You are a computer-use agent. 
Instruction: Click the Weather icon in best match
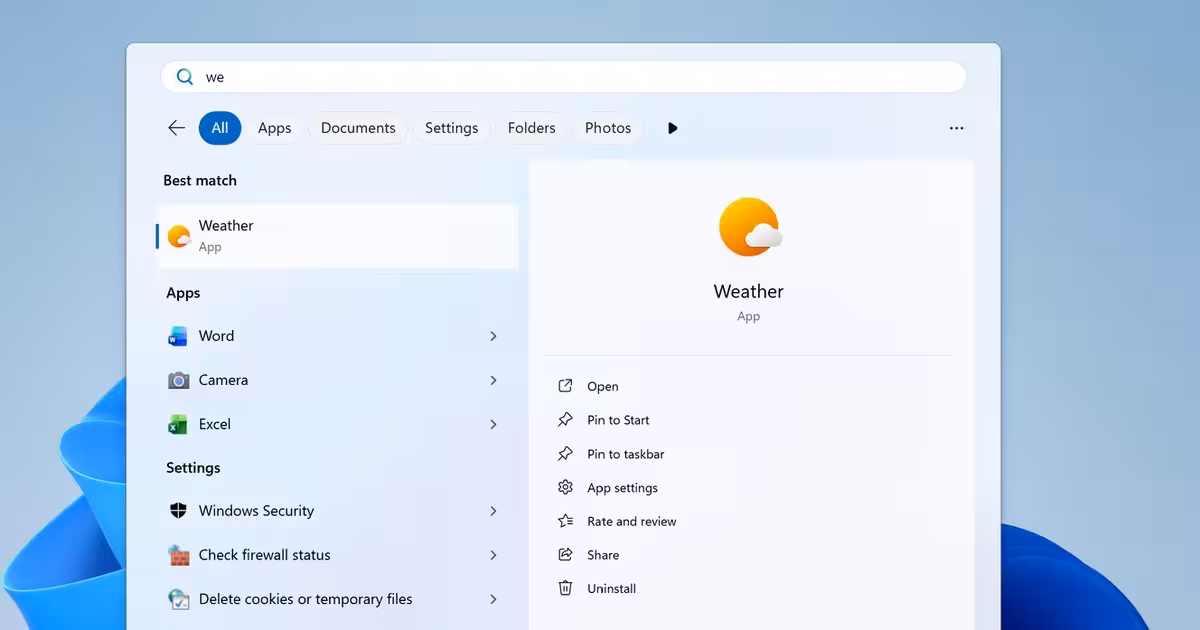[x=179, y=236]
